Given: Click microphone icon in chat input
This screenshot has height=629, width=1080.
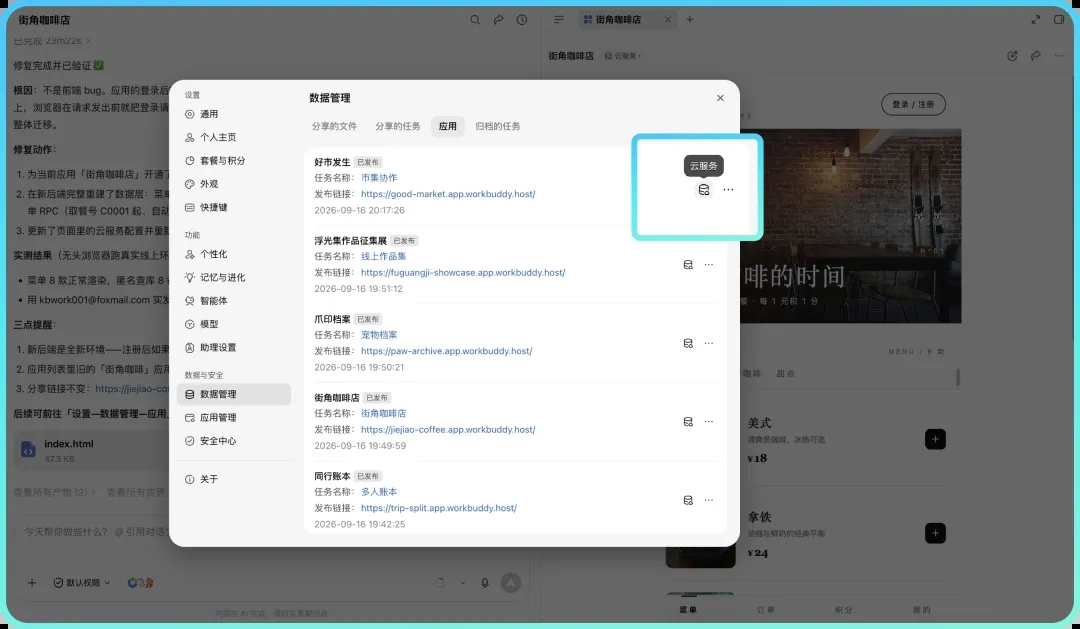Looking at the screenshot, I should [x=485, y=583].
